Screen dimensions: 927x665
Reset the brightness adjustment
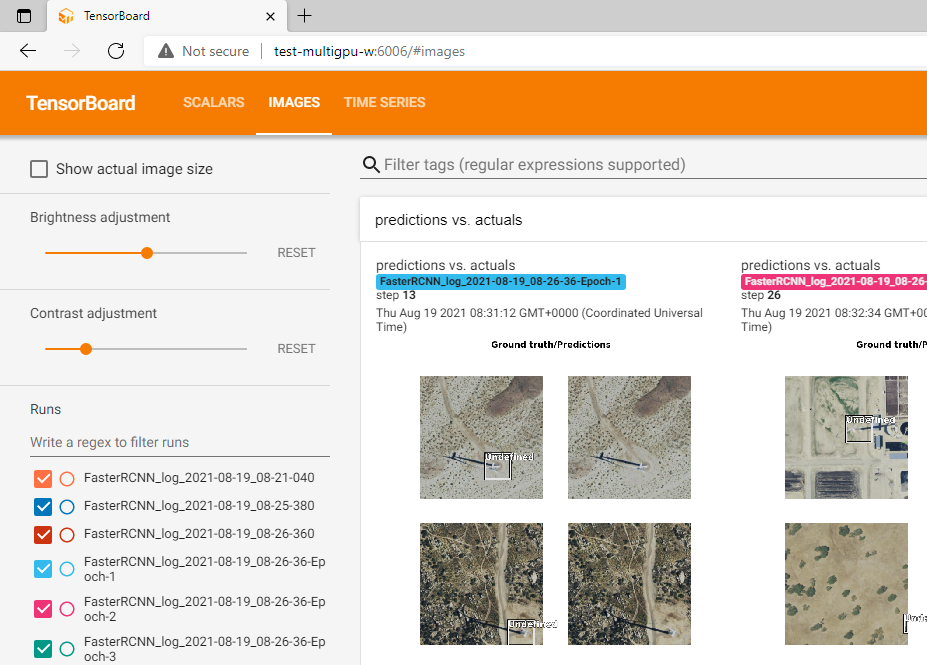coord(296,253)
